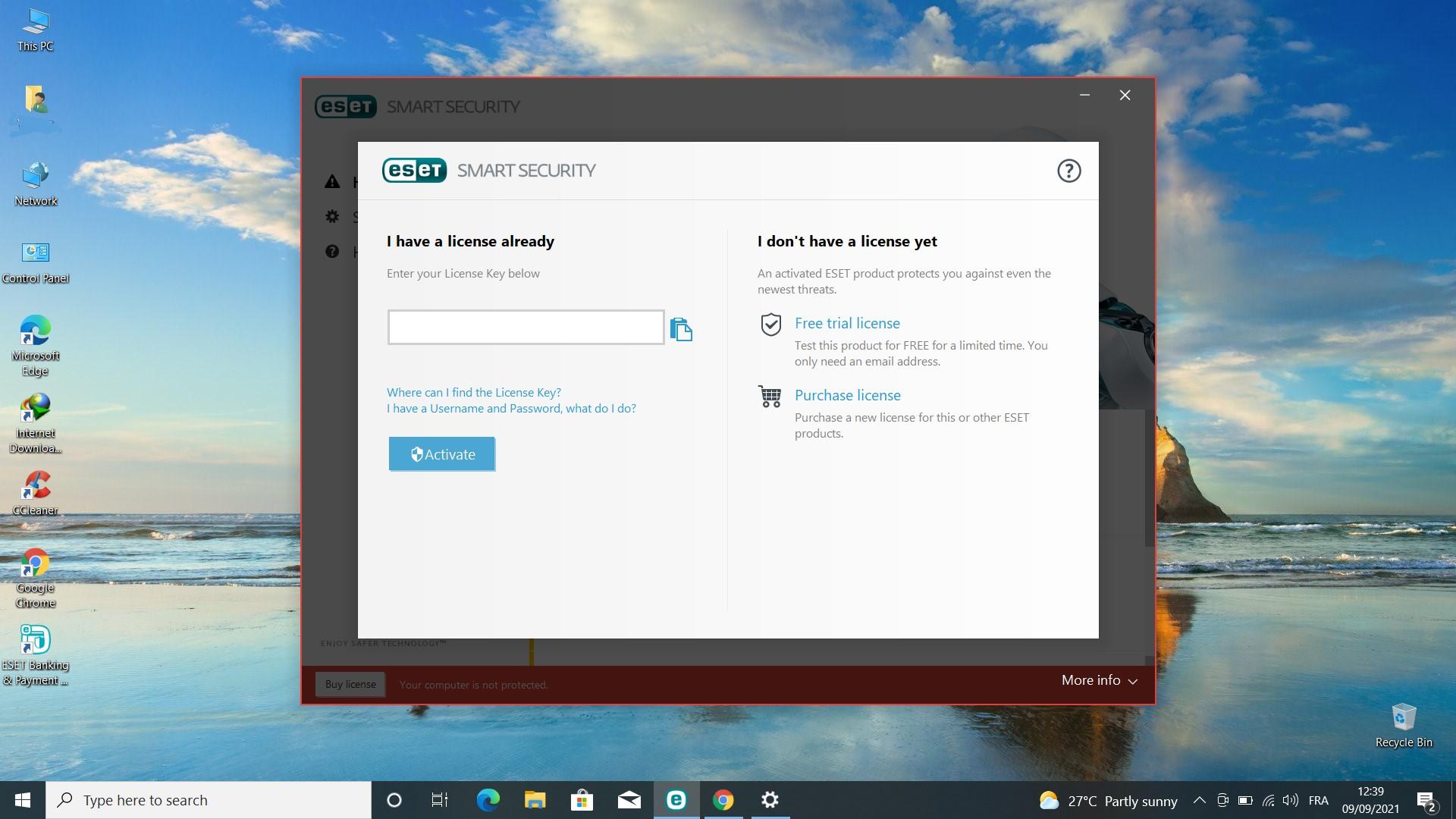Open 'Where can I find the License Key?' link

pyautogui.click(x=474, y=392)
